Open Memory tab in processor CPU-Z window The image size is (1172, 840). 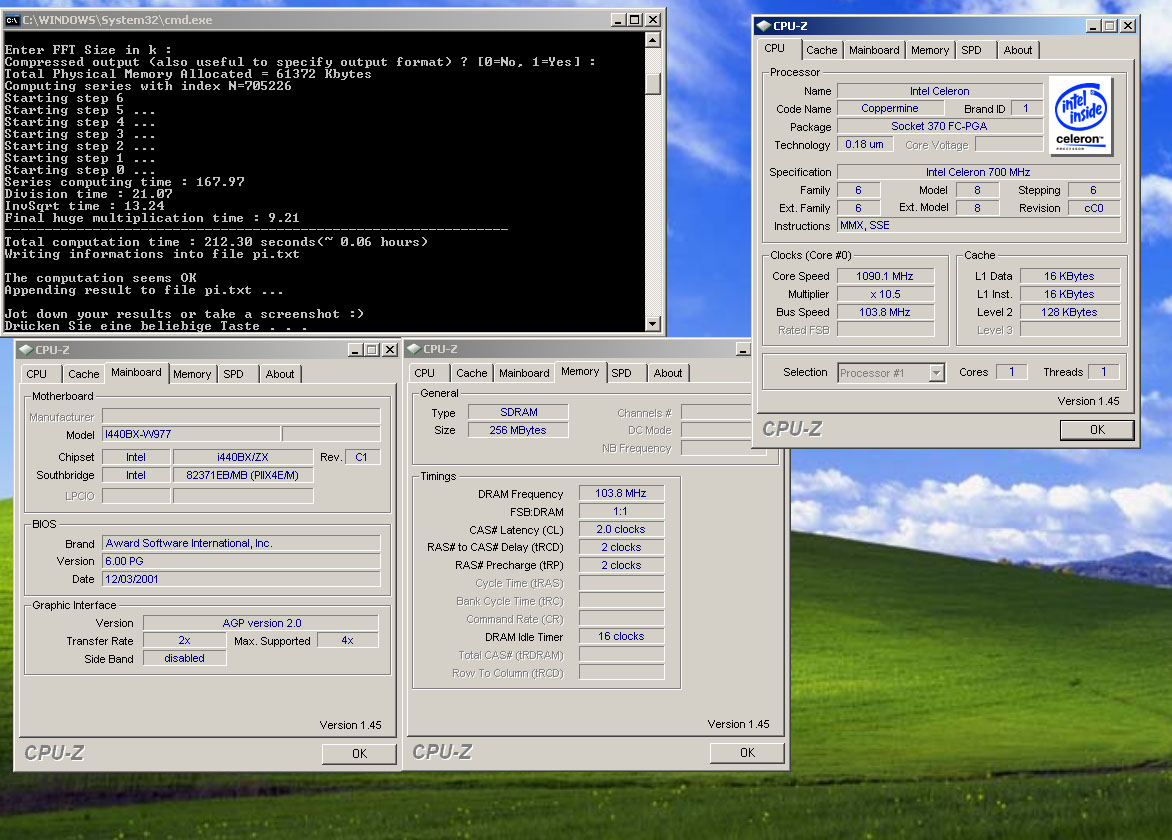tap(930, 50)
